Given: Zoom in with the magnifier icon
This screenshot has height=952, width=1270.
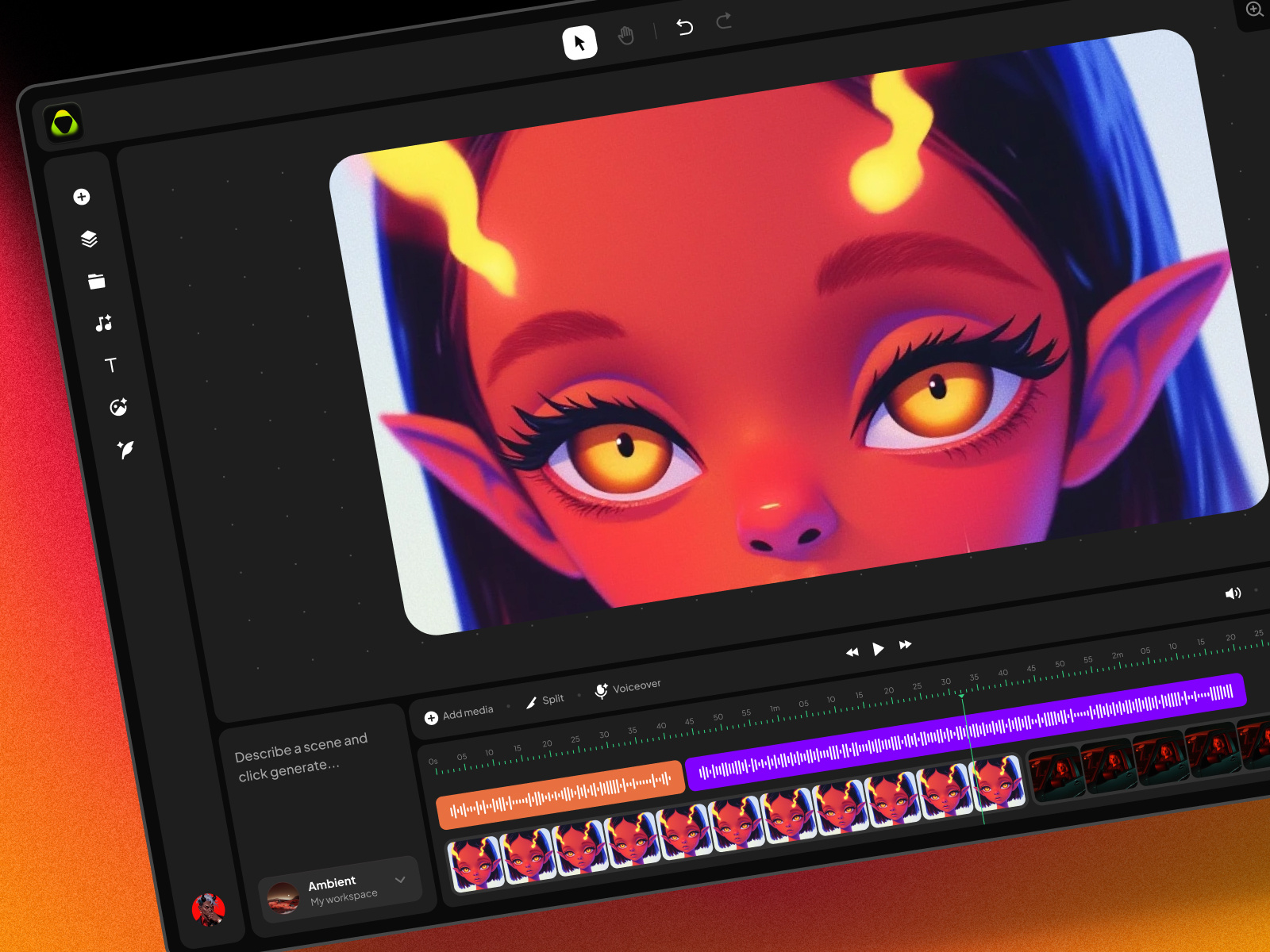Looking at the screenshot, I should (1255, 10).
